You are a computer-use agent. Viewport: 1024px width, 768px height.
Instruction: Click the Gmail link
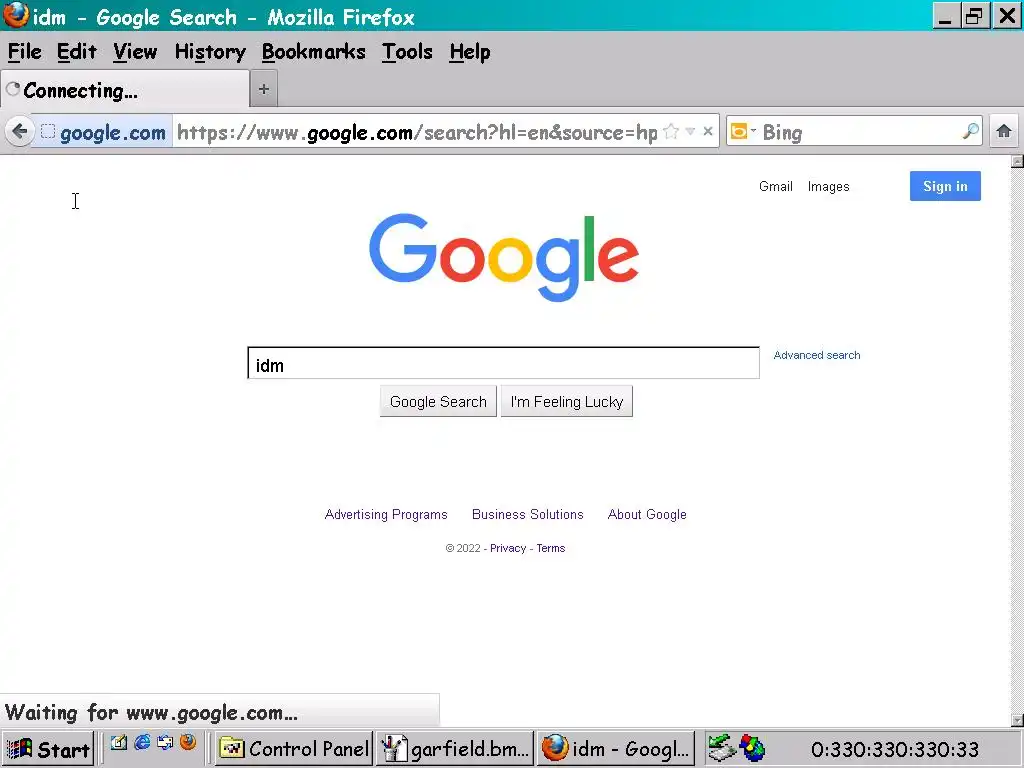point(775,187)
